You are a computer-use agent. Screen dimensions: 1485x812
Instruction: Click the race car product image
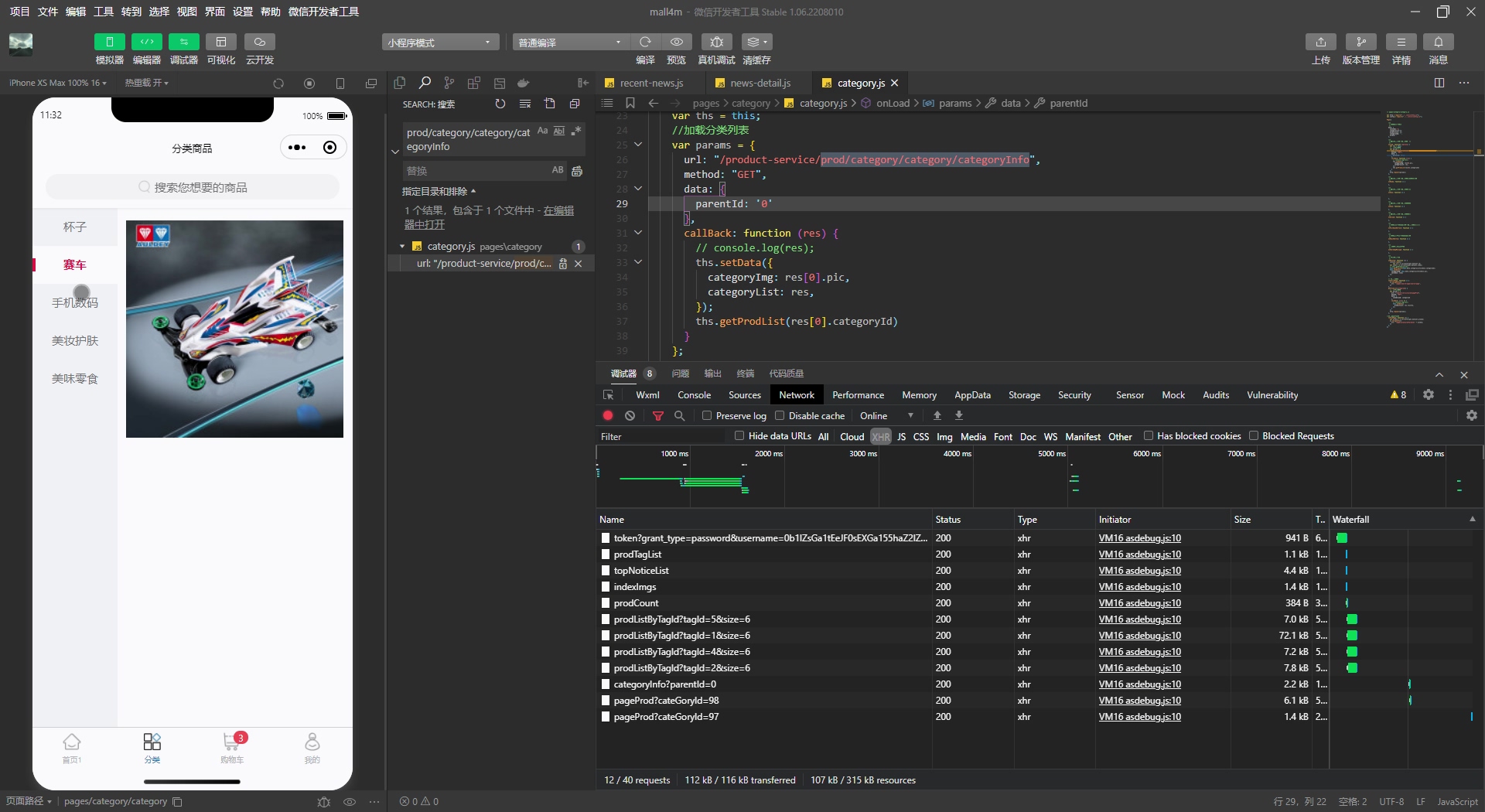(x=234, y=329)
